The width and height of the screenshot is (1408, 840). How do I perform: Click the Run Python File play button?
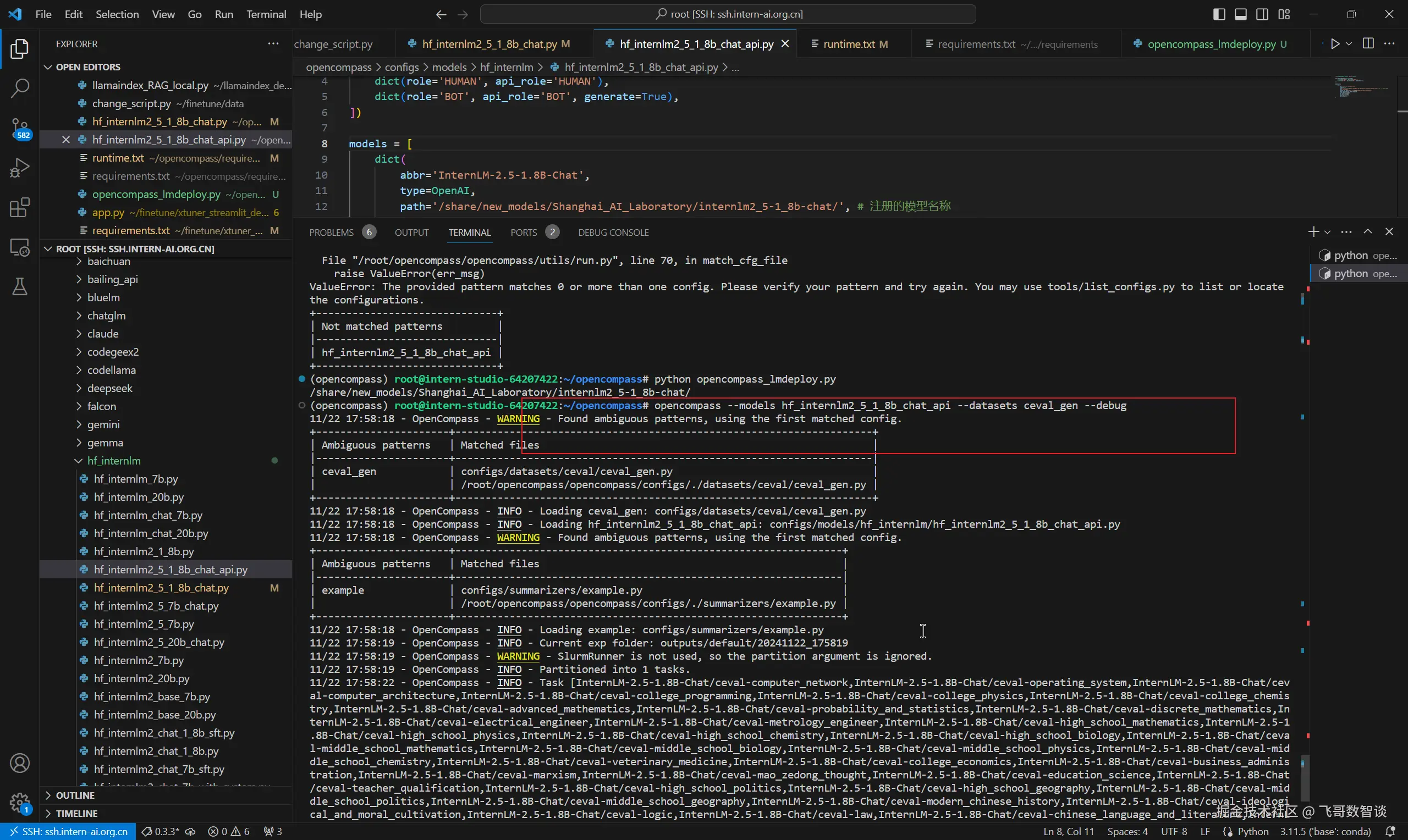(x=1334, y=44)
